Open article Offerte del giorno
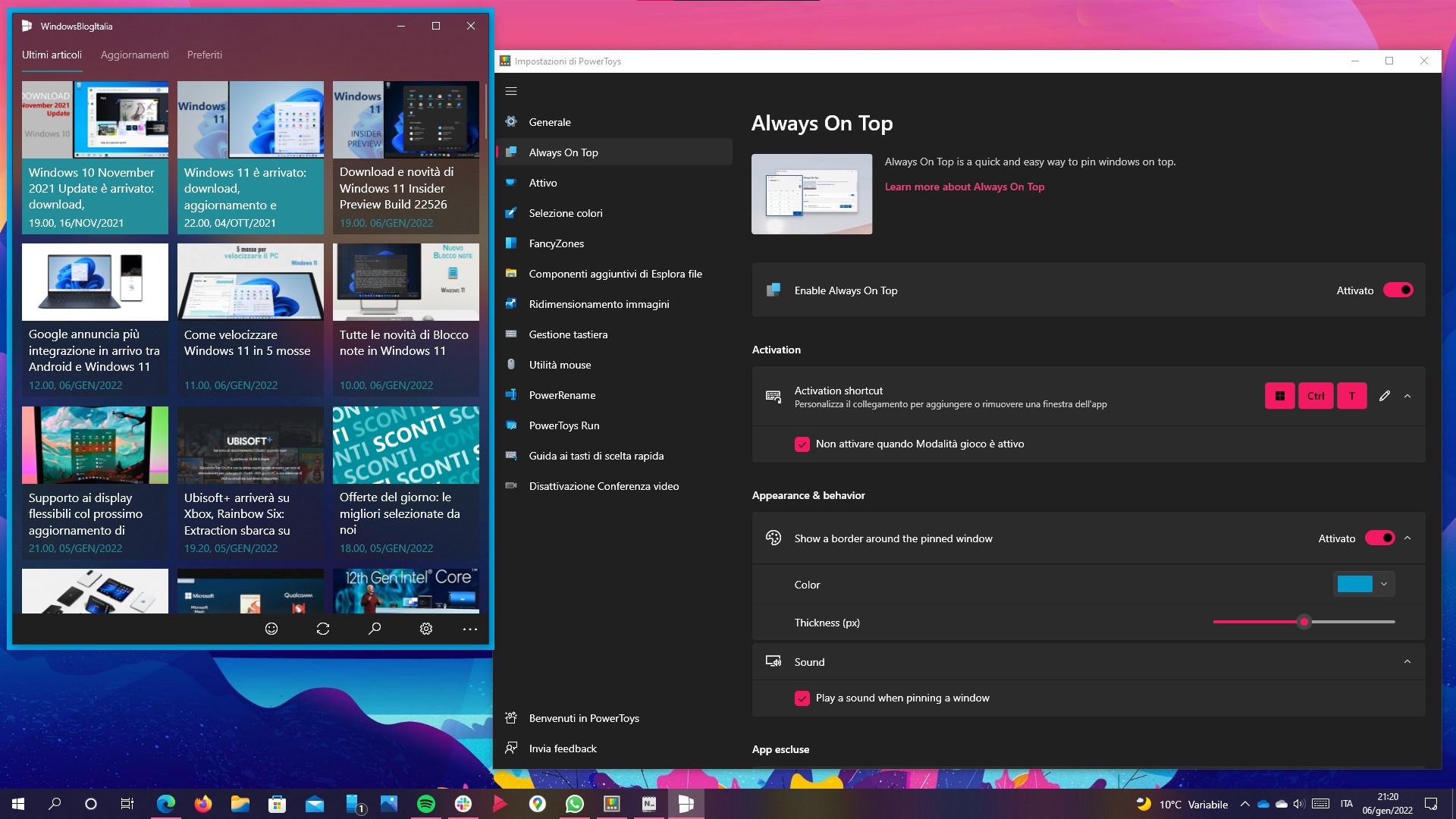1456x819 pixels. click(x=406, y=483)
